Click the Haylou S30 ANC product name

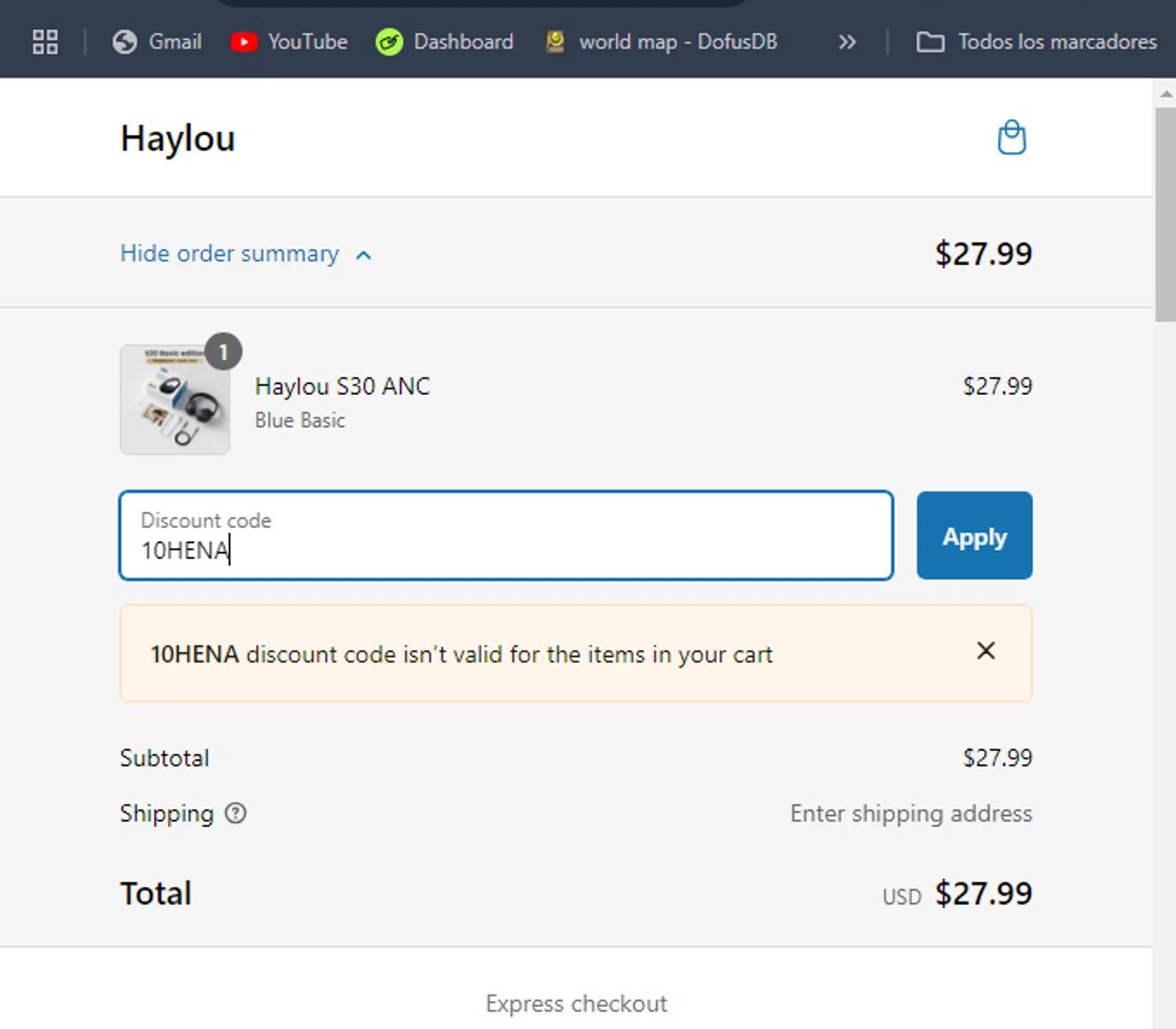click(x=343, y=386)
